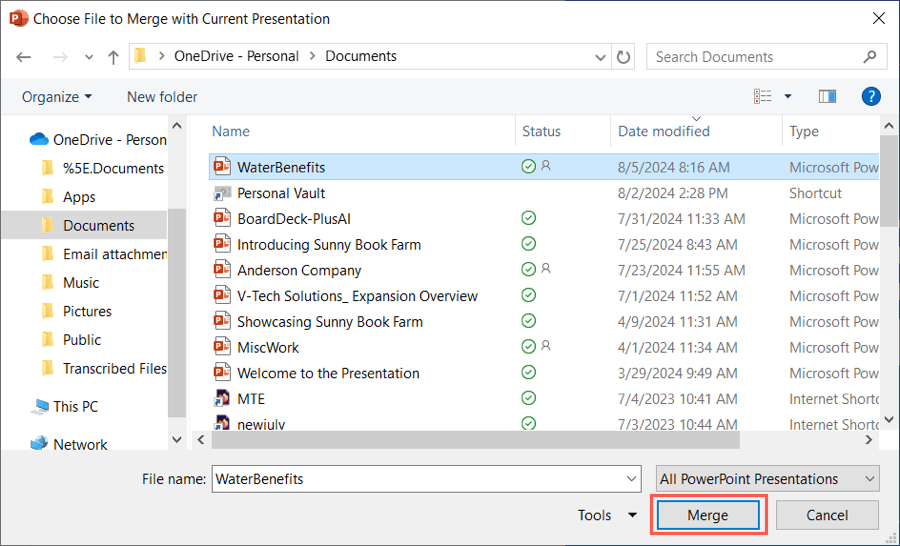
Task: Click horizontal scrollbar right arrow
Action: (868, 440)
